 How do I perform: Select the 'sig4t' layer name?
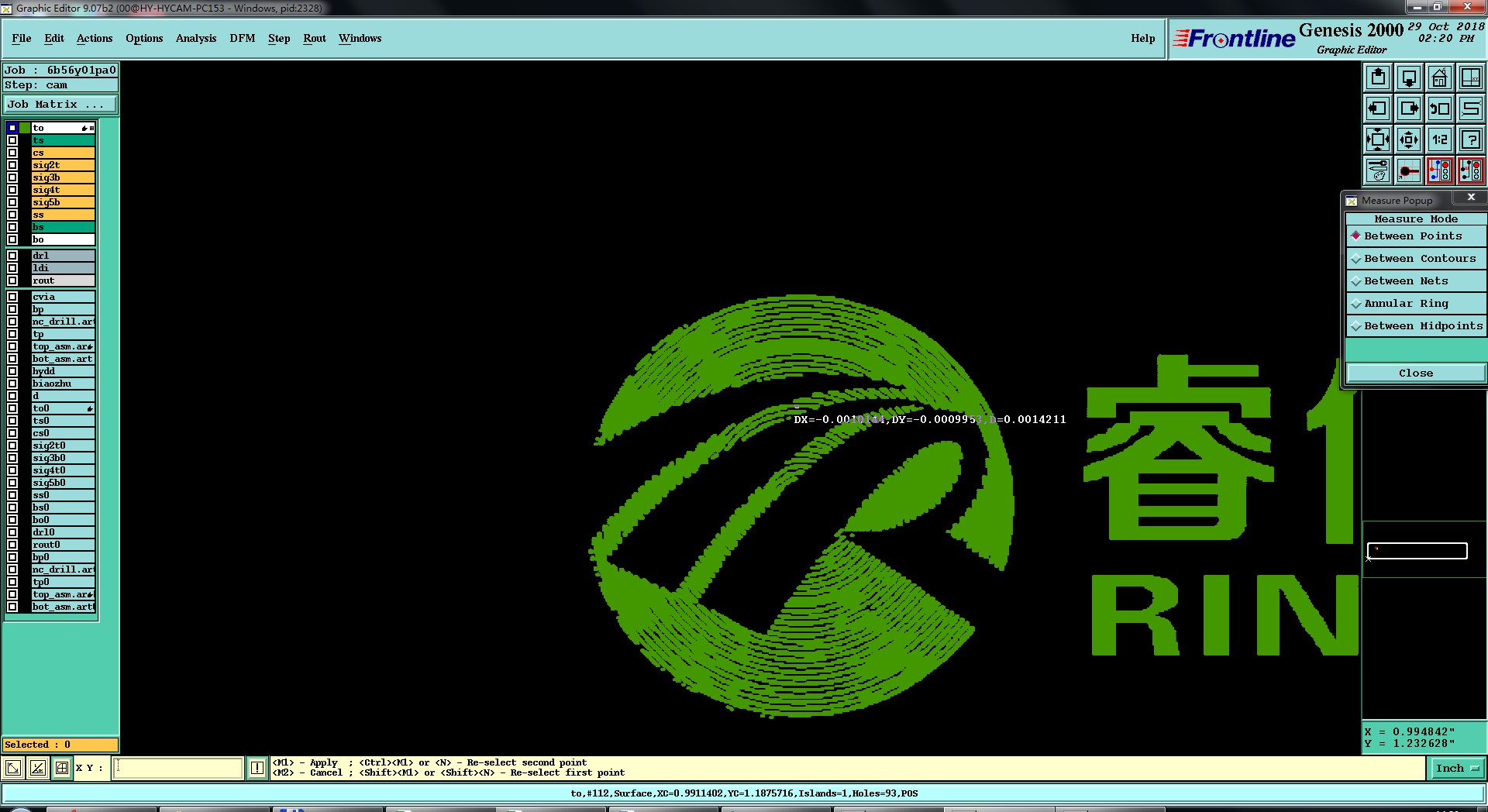click(63, 190)
